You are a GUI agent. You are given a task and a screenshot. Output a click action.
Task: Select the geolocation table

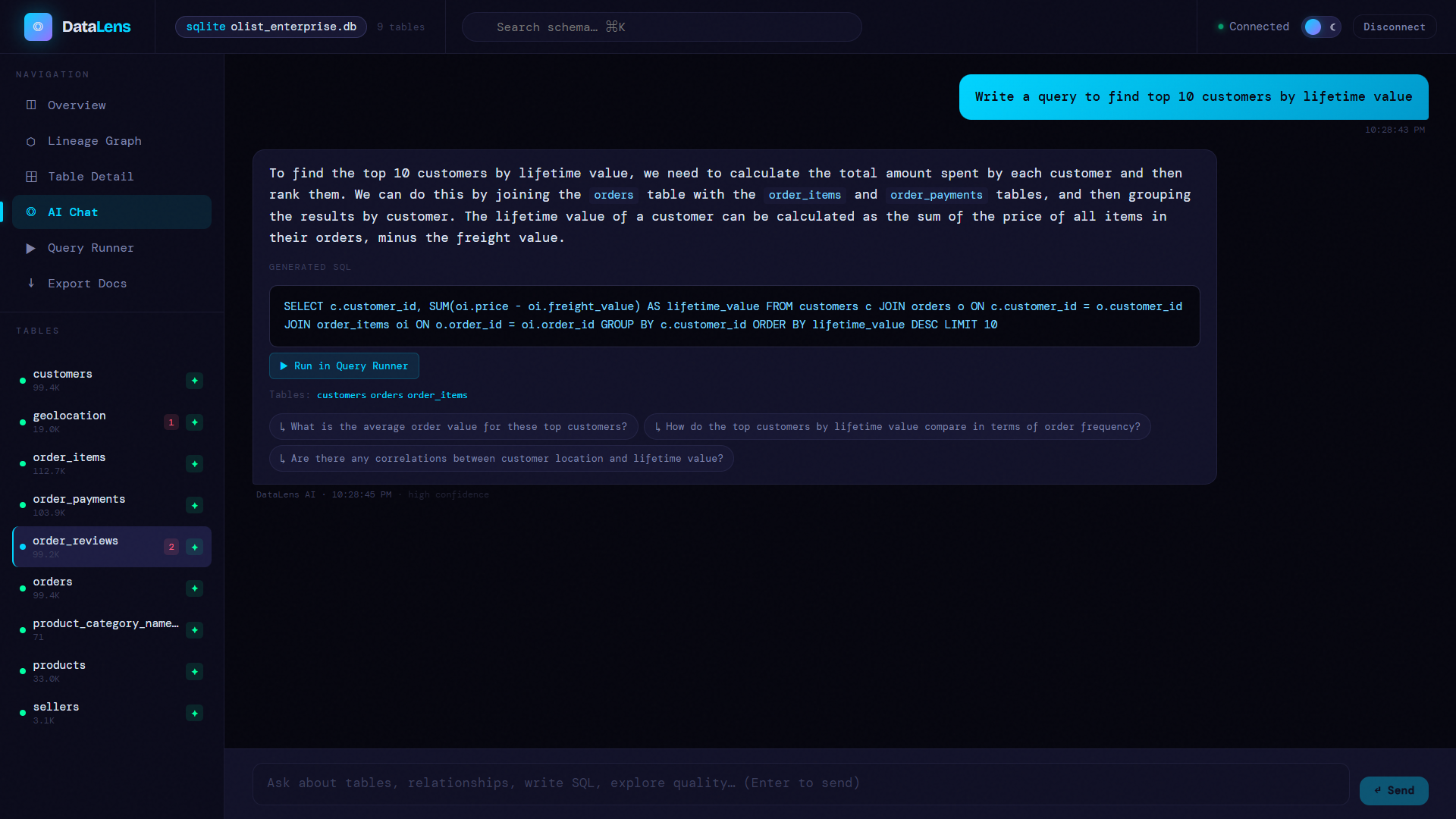111,422
